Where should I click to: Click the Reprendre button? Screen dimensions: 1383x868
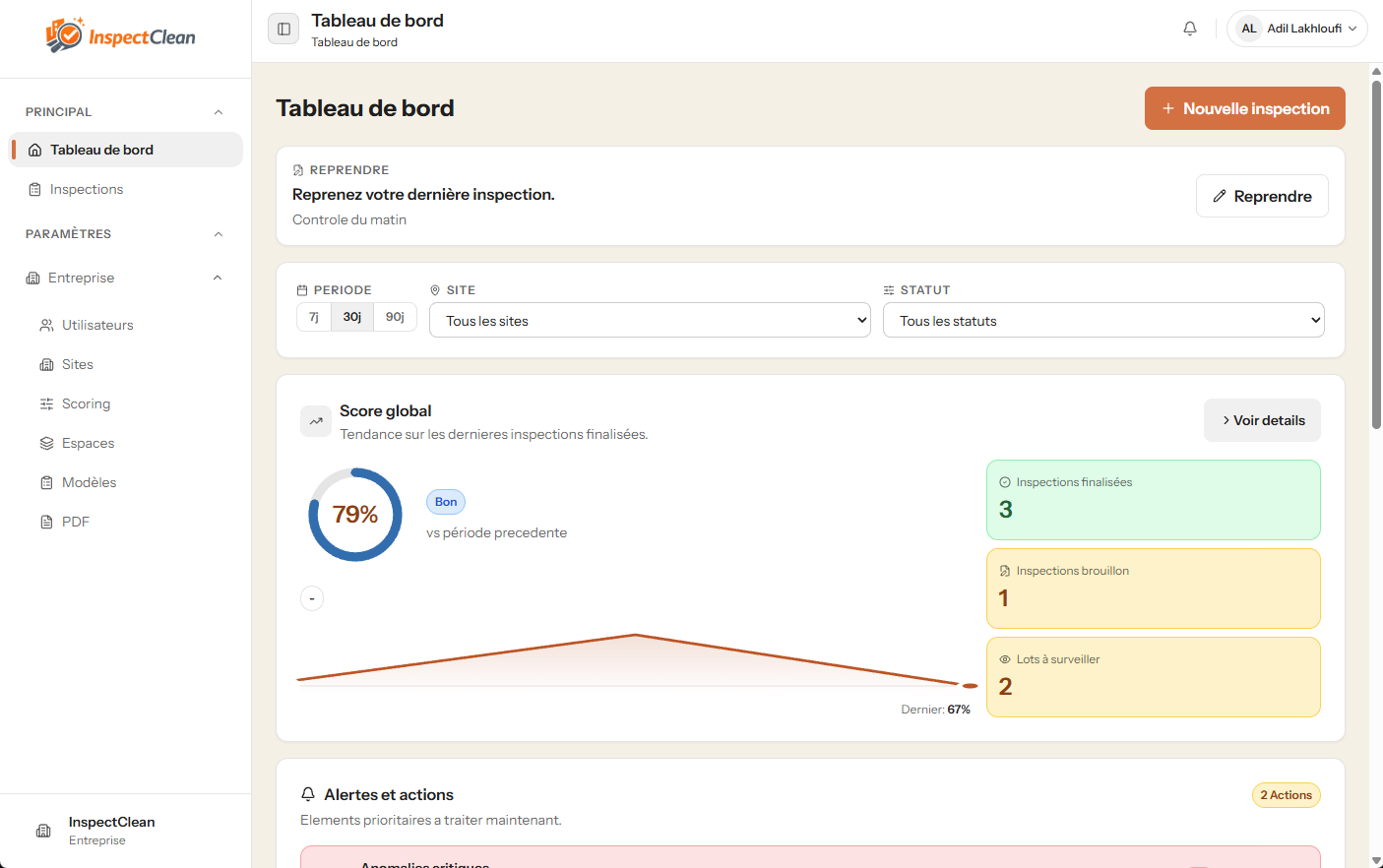pos(1262,196)
